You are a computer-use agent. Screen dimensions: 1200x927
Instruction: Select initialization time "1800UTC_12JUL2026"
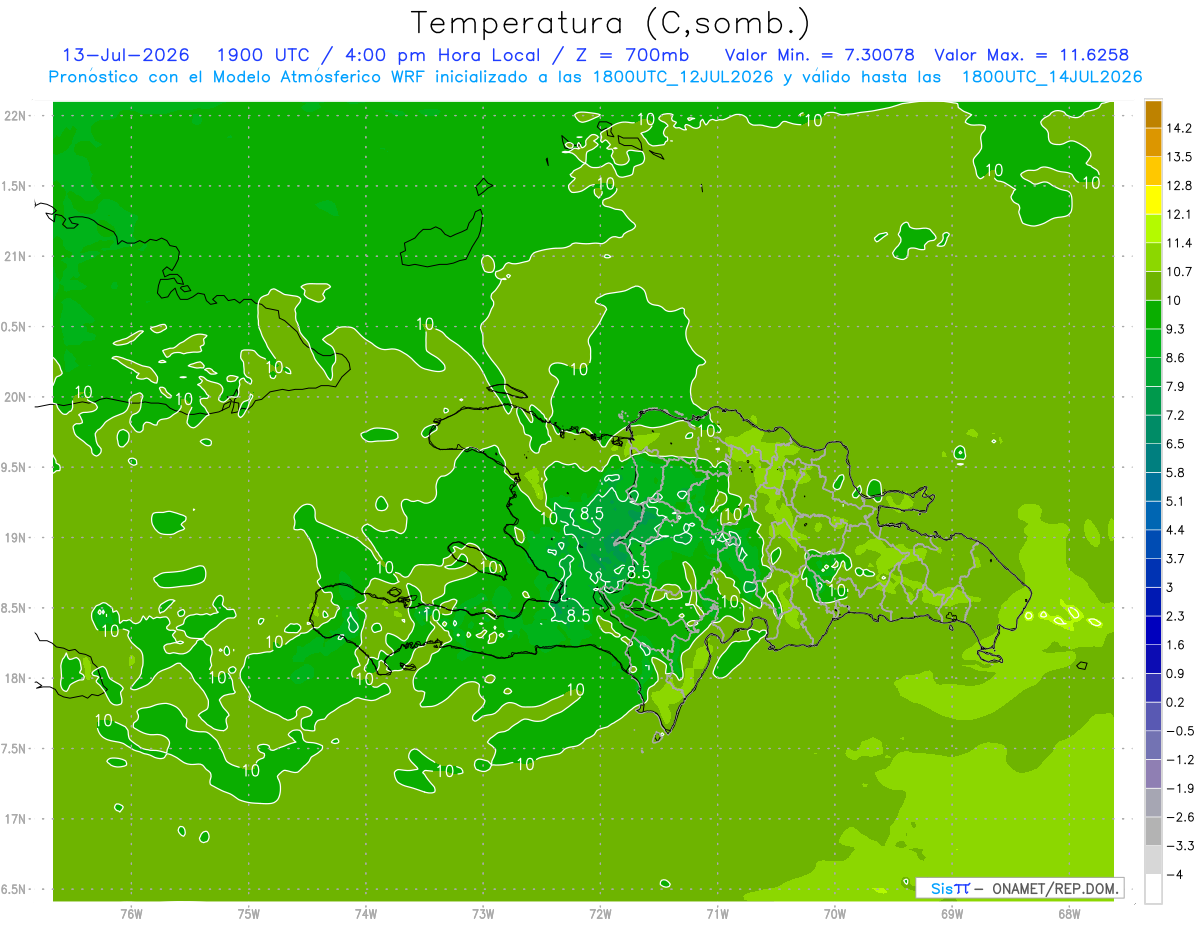[x=681, y=77]
